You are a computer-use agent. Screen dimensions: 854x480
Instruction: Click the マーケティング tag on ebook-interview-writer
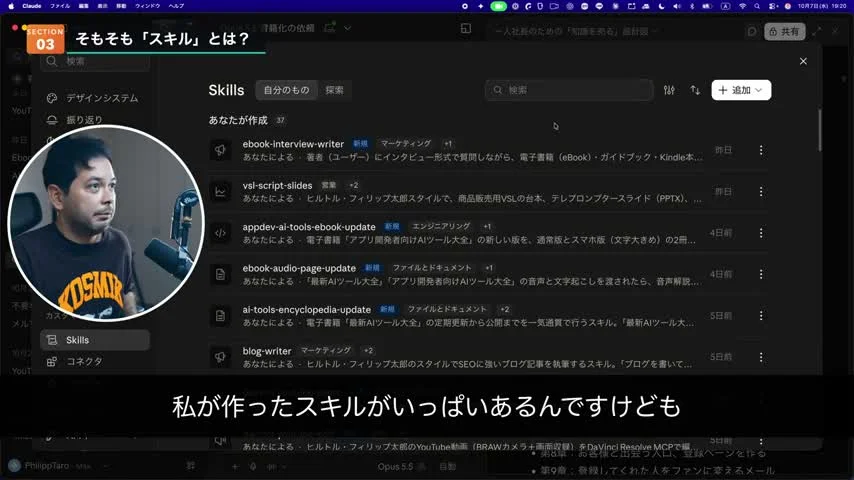(x=406, y=143)
